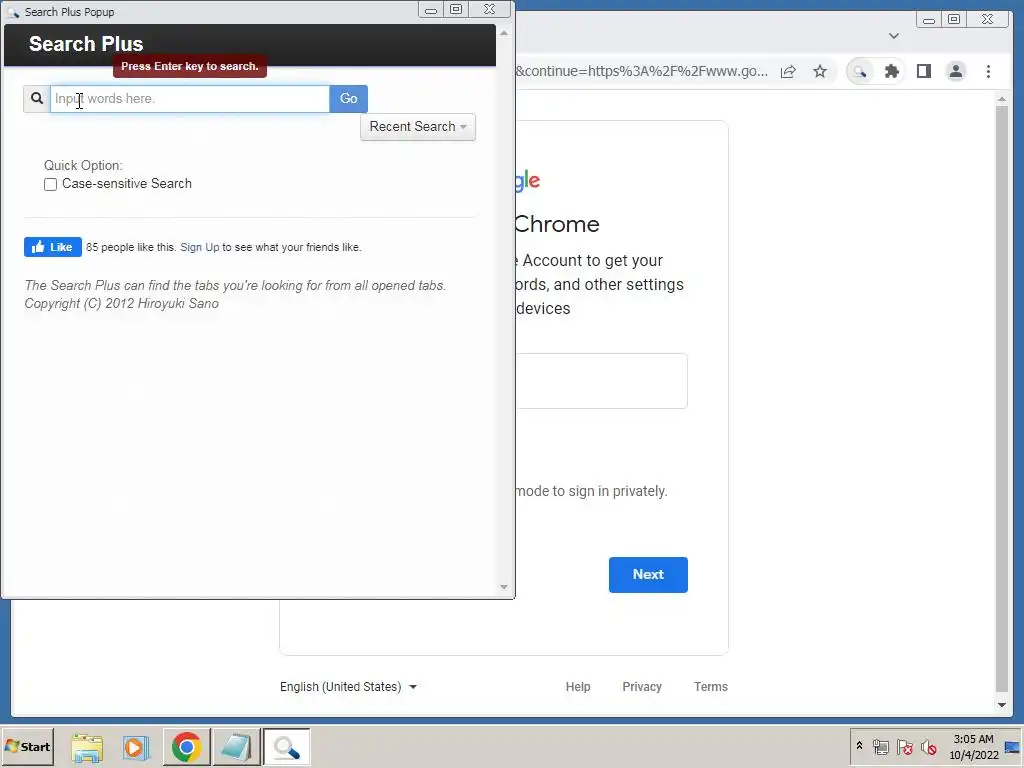This screenshot has height=768, width=1024.
Task: Click the '85 people like this.' text
Action: click(131, 247)
